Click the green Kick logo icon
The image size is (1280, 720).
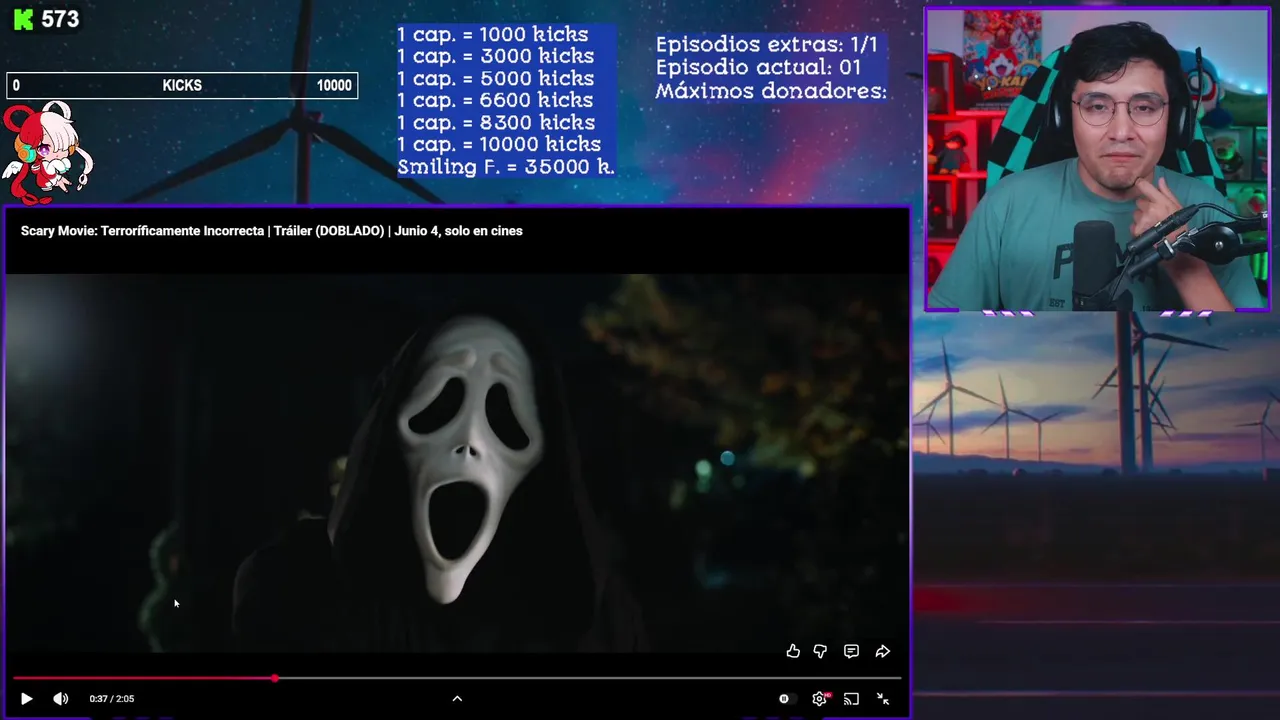pos(22,20)
